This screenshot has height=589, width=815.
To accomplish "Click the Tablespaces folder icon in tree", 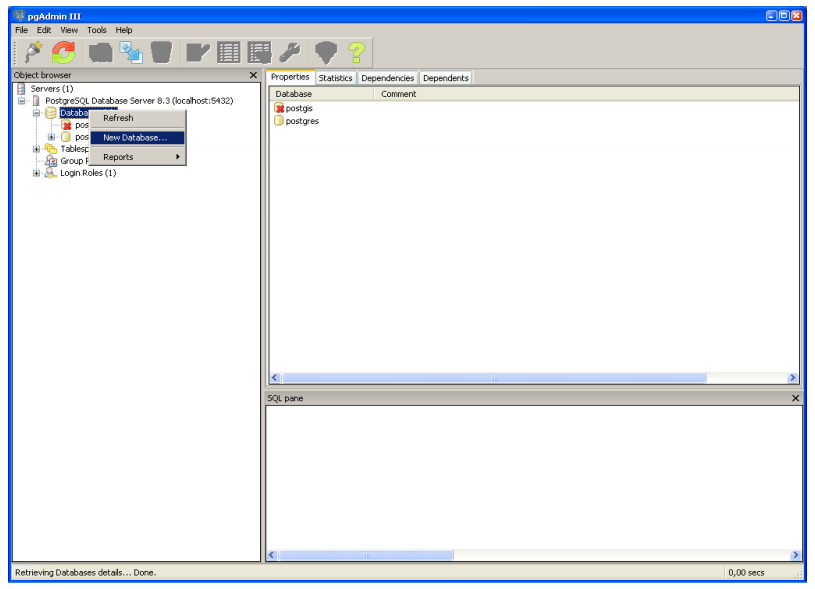I will coord(50,149).
